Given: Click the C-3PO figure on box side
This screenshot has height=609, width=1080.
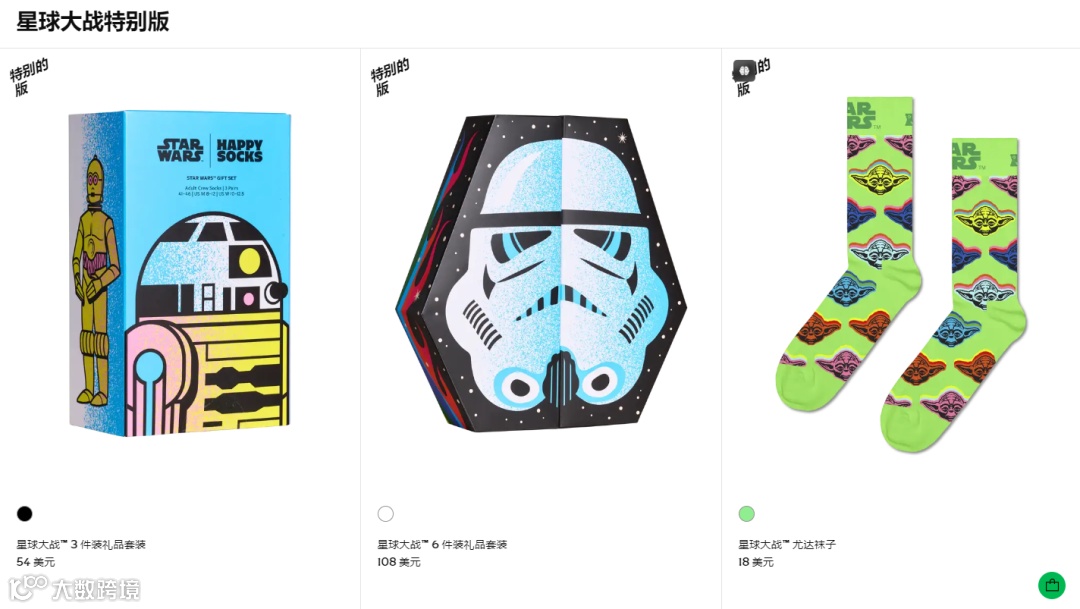Looking at the screenshot, I should tap(95, 281).
